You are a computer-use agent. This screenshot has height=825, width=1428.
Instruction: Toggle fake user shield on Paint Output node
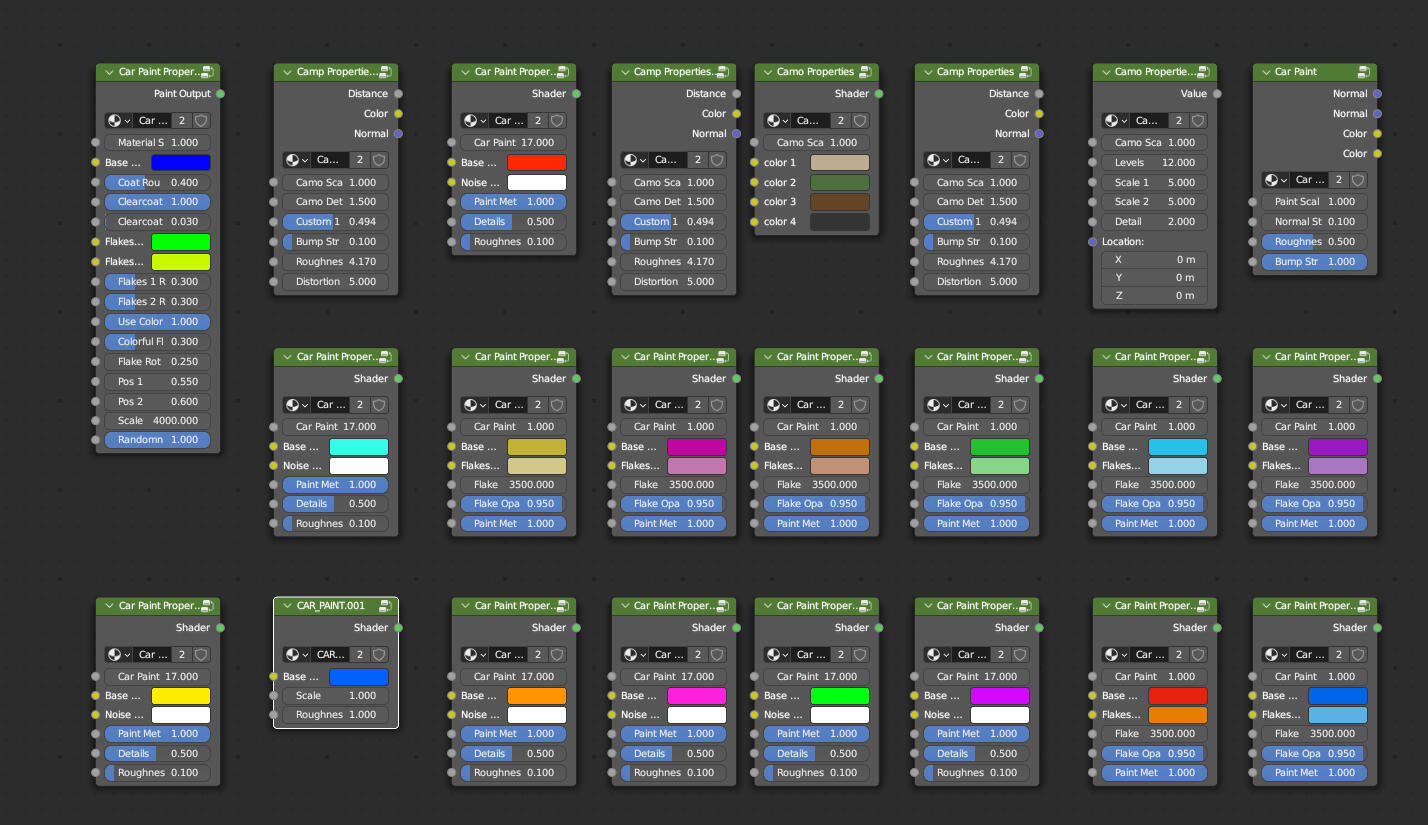(x=201, y=120)
